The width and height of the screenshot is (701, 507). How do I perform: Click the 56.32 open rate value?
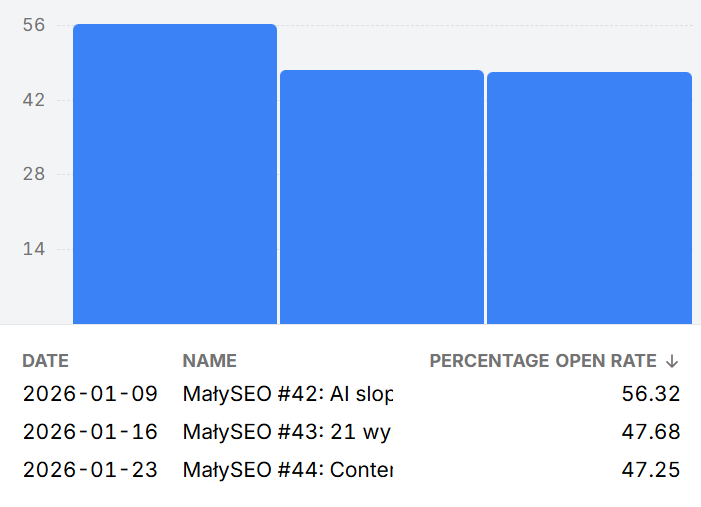pos(650,394)
